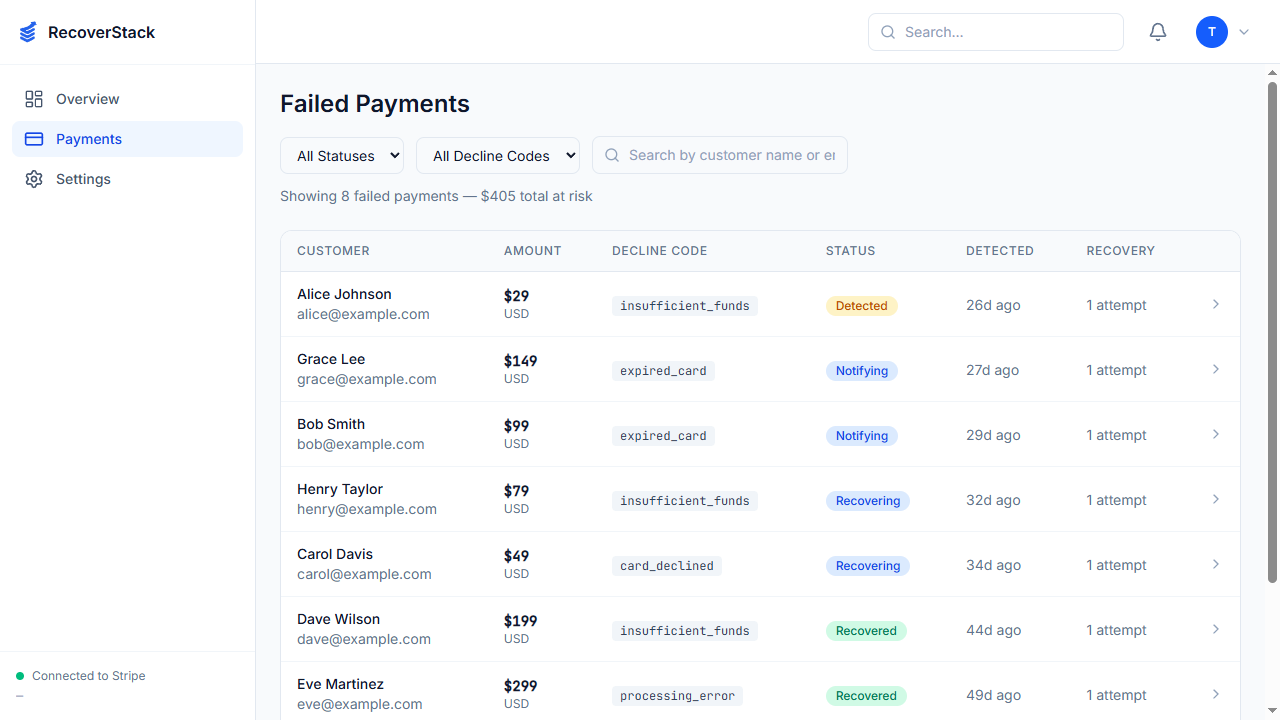Click Eve Martinez's Recovered badge
This screenshot has width=1280, height=720.
pos(866,696)
